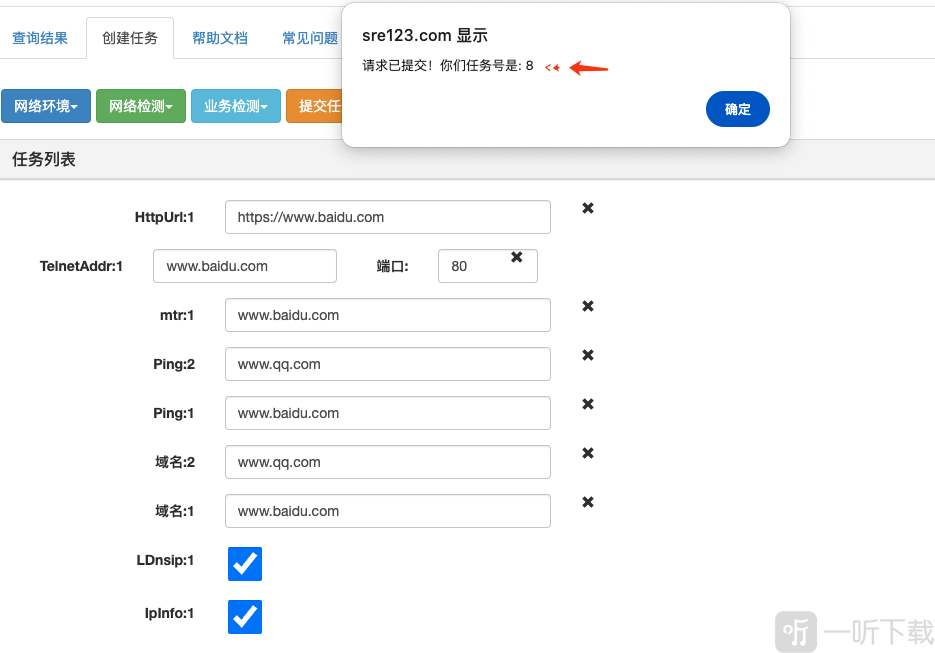Open the 帮助文档 tab
Viewport: 935px width, 653px height.
point(220,36)
